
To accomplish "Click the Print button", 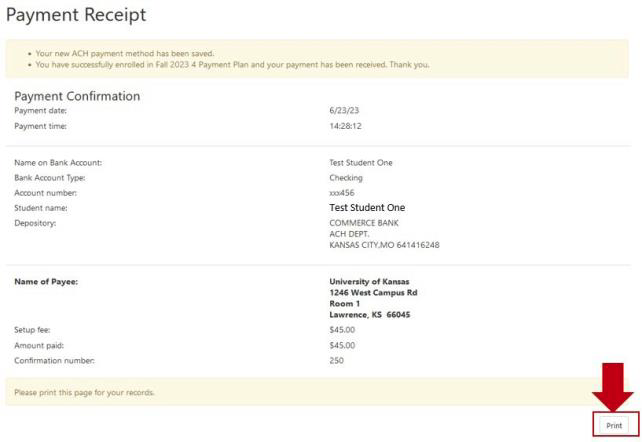I will tap(613, 425).
